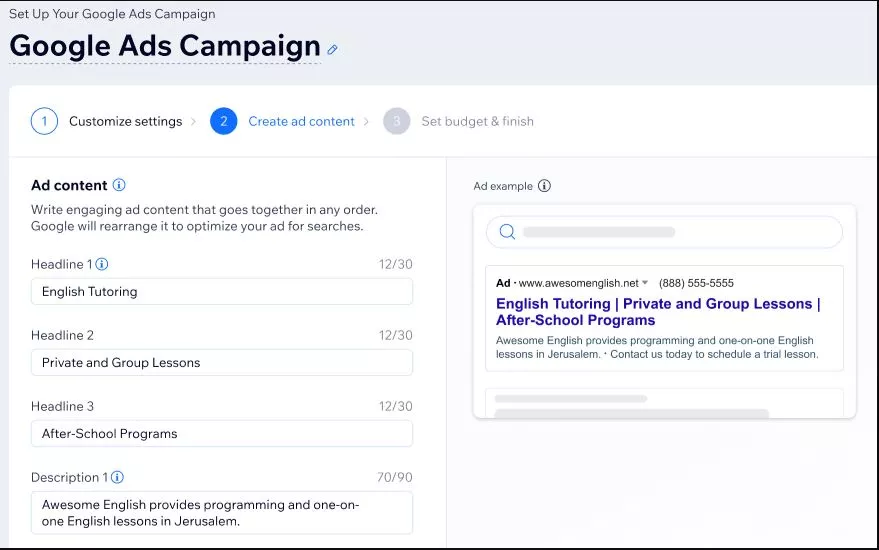Image resolution: width=879 pixels, height=550 pixels.
Task: Click the pencil edit icon beside campaign title
Action: [x=332, y=50]
